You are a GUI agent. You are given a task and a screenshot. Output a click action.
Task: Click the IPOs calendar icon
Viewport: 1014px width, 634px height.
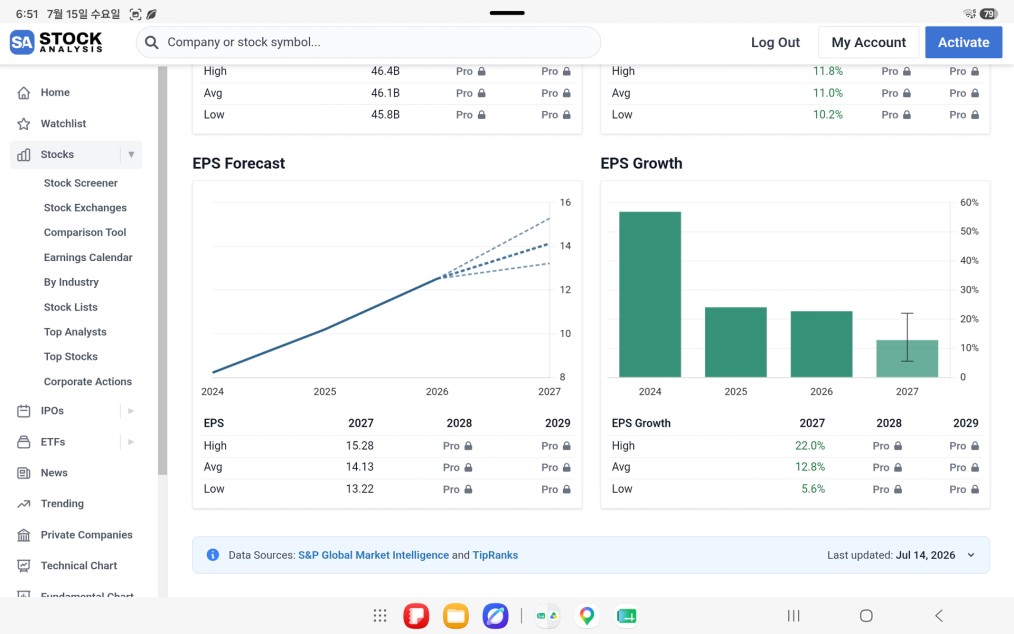tap(24, 411)
